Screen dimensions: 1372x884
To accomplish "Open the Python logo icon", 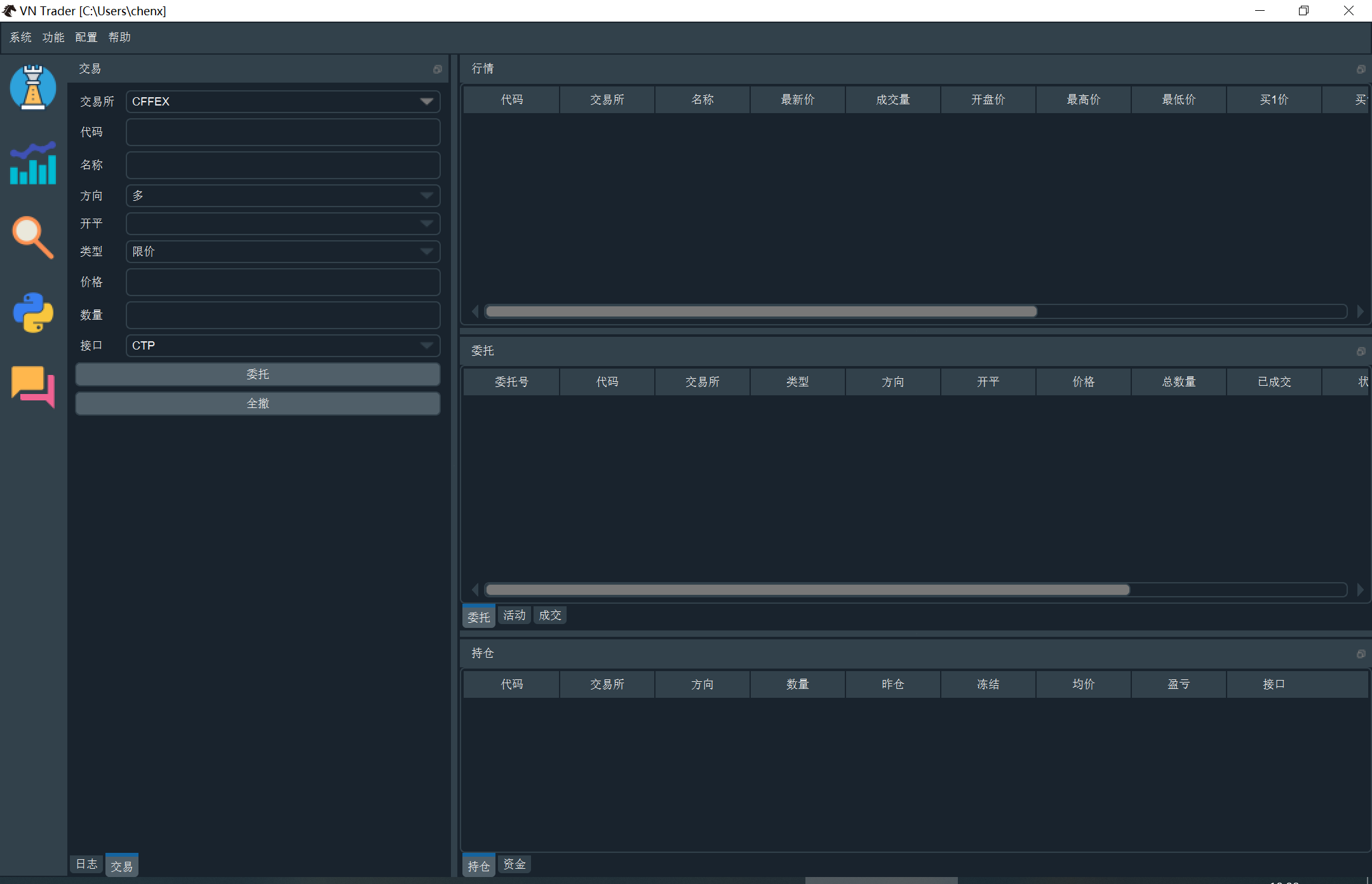I will (x=33, y=313).
